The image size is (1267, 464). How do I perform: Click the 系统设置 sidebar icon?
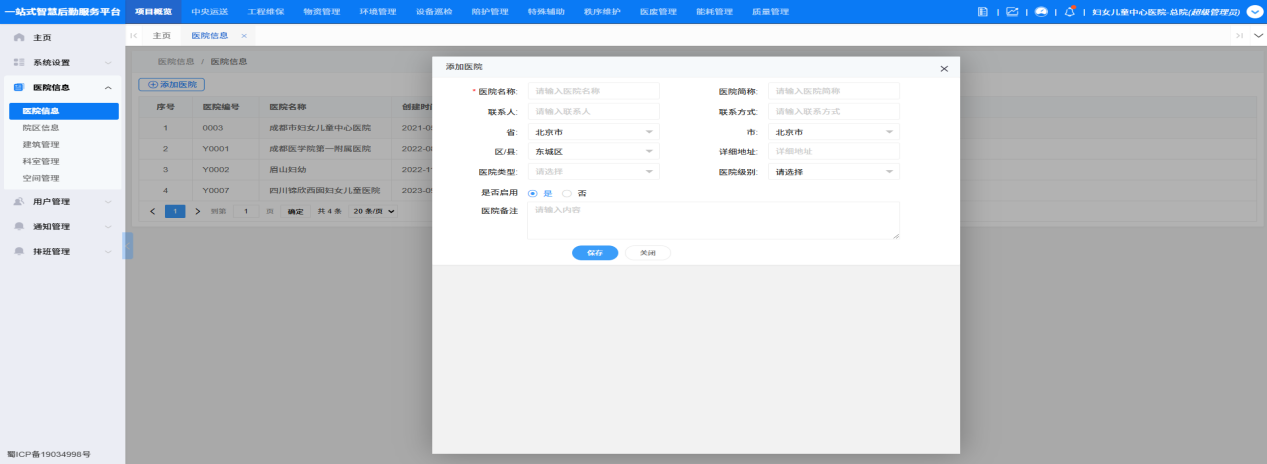[19, 62]
